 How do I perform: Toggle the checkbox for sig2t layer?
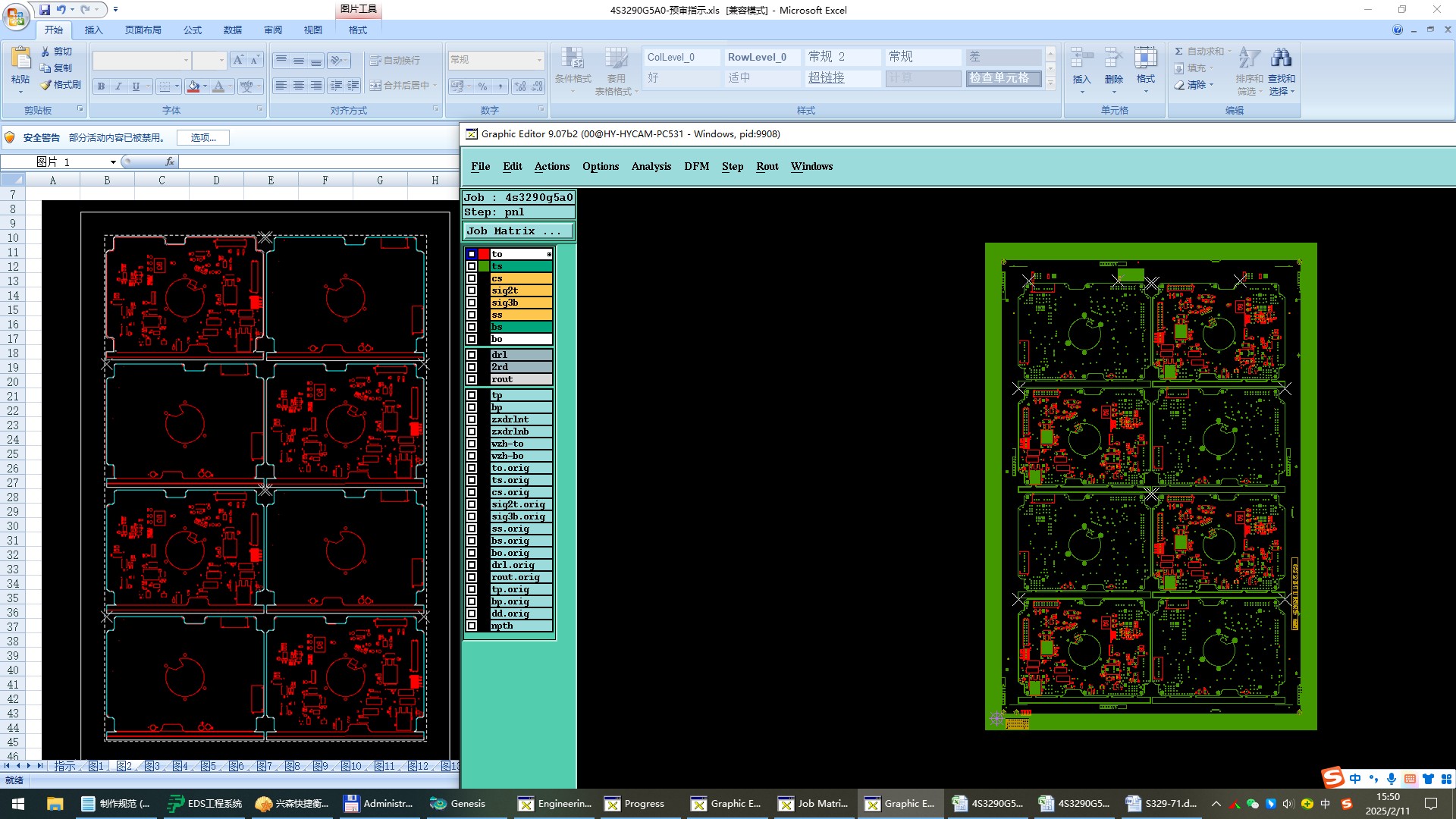pos(472,290)
